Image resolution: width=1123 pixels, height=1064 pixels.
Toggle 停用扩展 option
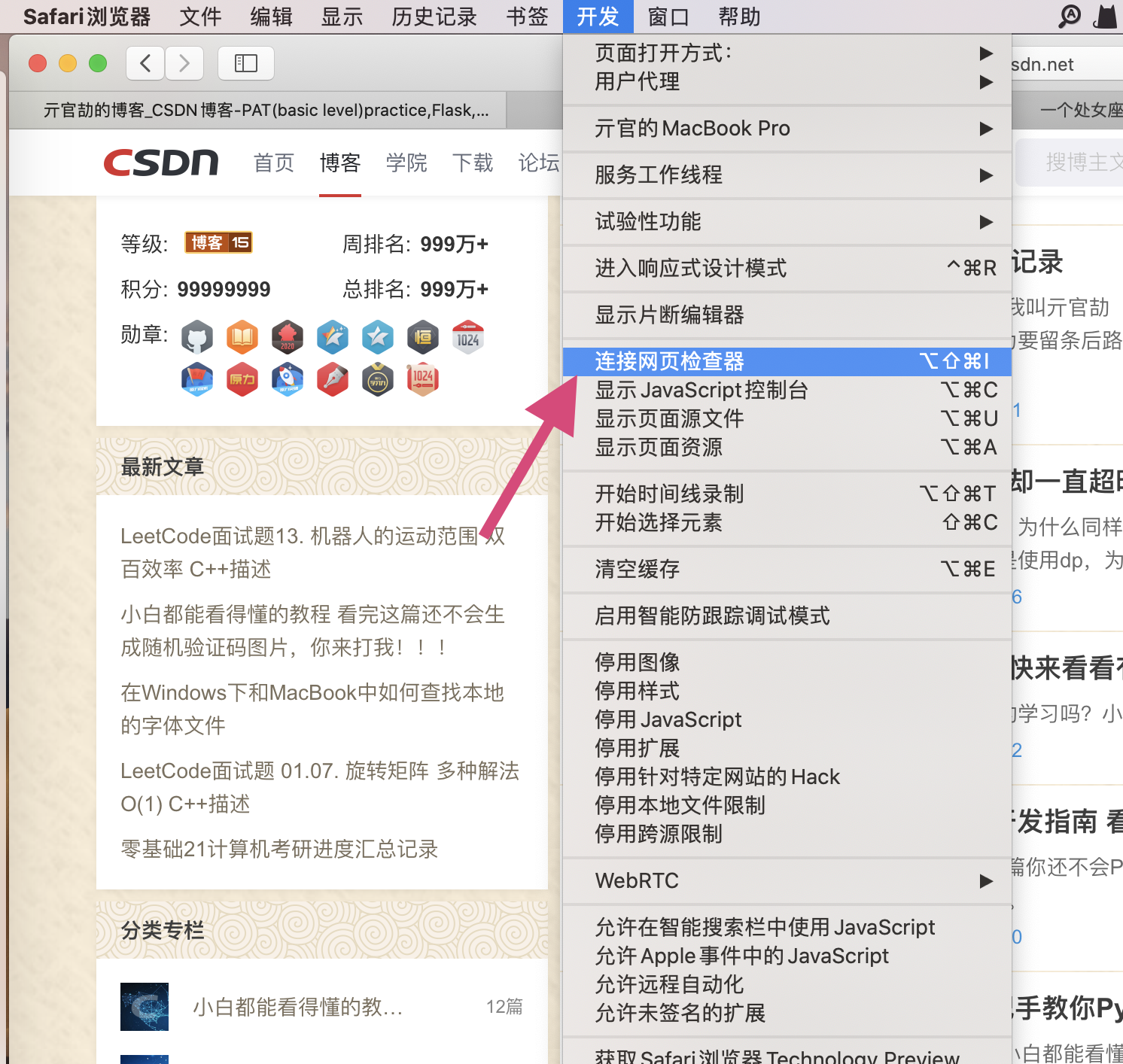coord(787,748)
